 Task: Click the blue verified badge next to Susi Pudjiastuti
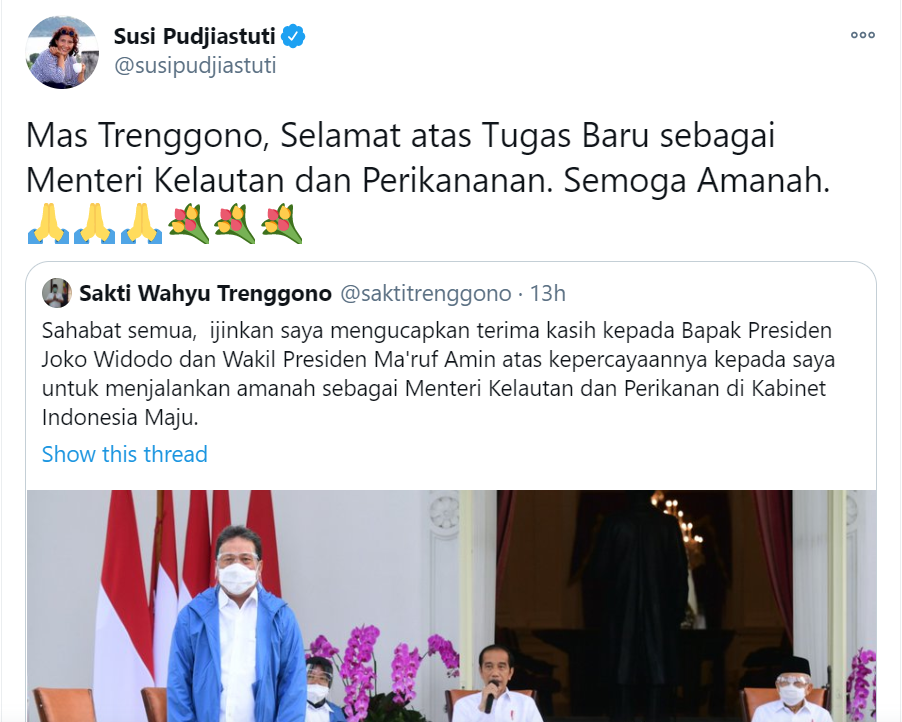click(293, 36)
